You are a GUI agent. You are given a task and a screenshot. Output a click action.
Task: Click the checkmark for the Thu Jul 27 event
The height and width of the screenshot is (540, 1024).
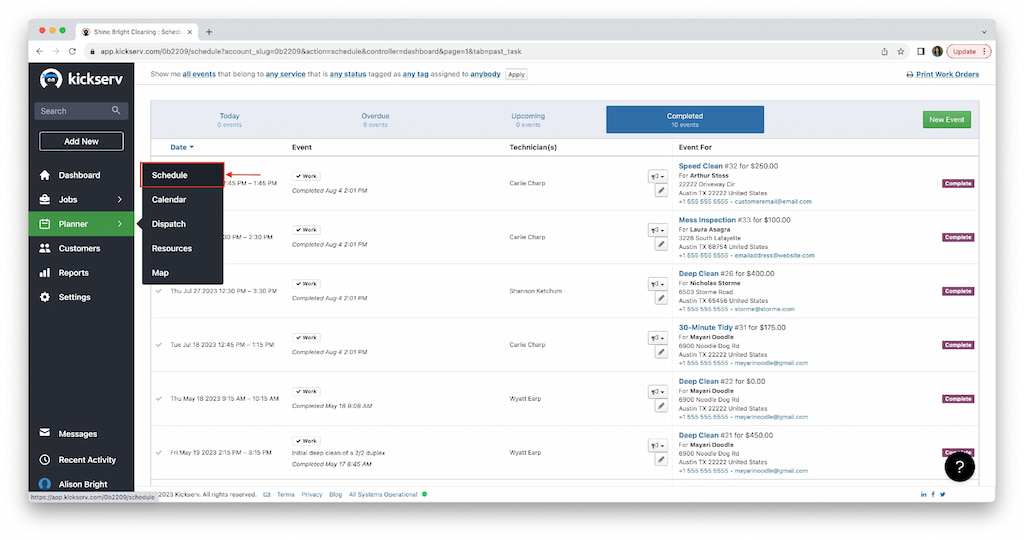pos(159,291)
